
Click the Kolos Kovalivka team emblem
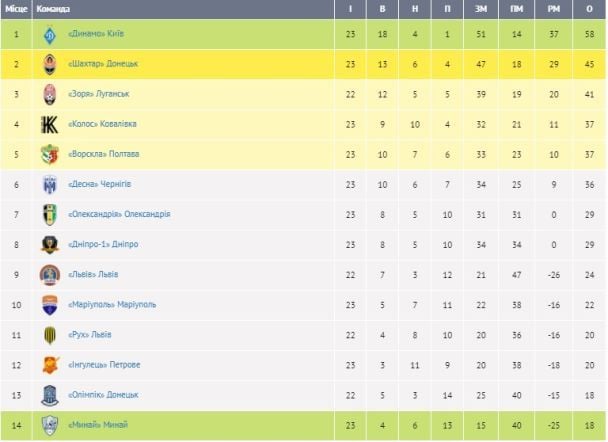(48, 124)
